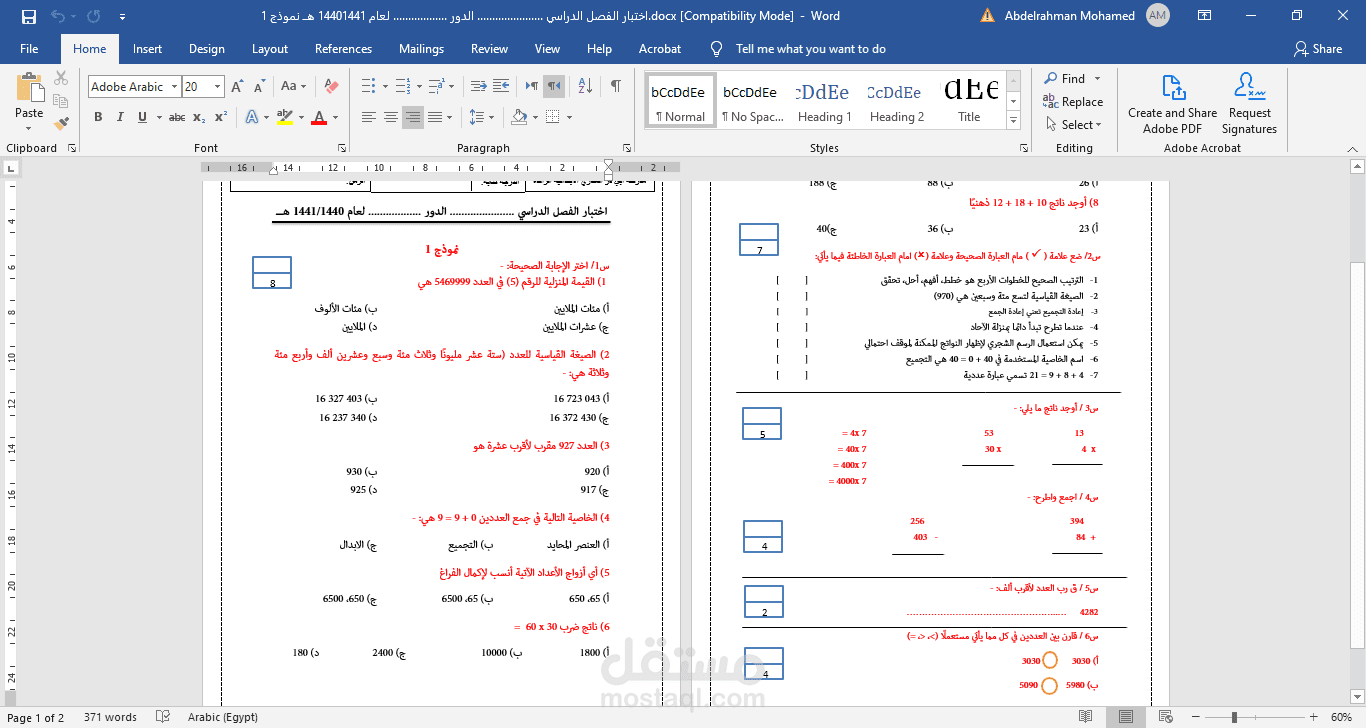Toggle Italic formatting
The height and width of the screenshot is (728, 1366).
[121, 117]
